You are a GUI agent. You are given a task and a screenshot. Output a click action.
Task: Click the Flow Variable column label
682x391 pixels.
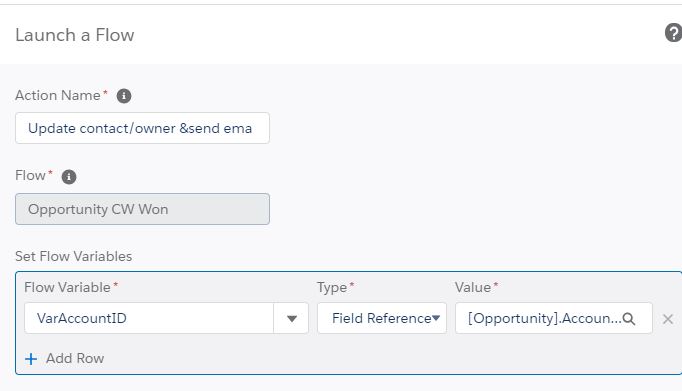point(67,287)
